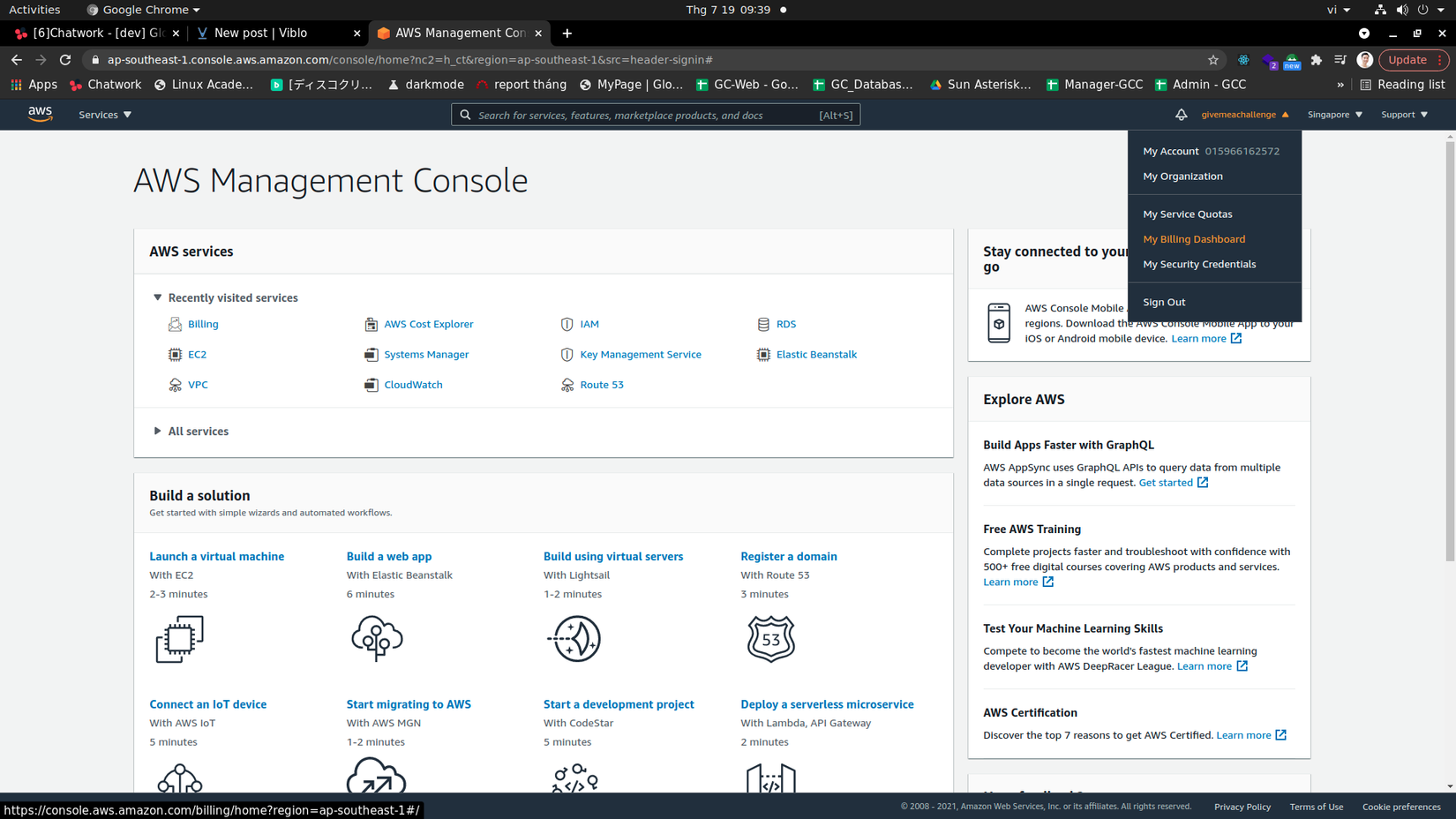
Task: Switch to the Chatwork browser tab
Action: tap(97, 34)
